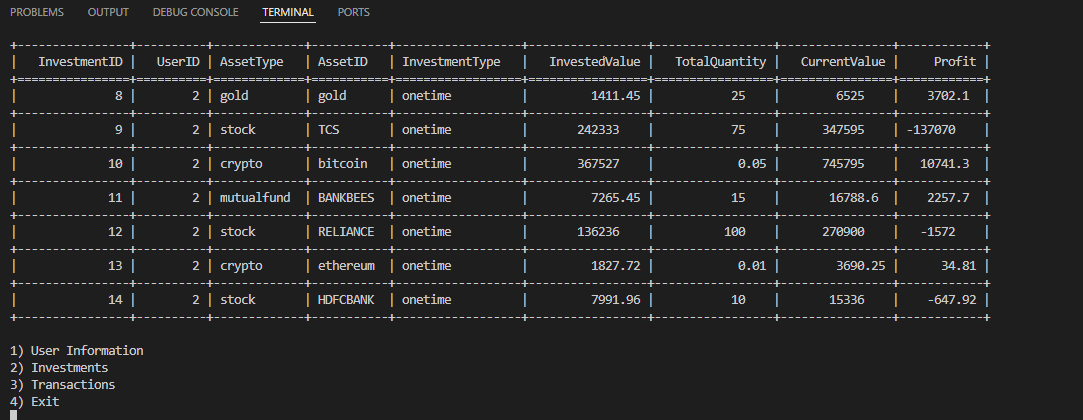This screenshot has height=420, width=1083.
Task: Click profit value -647.92
Action: pyautogui.click(x=952, y=299)
